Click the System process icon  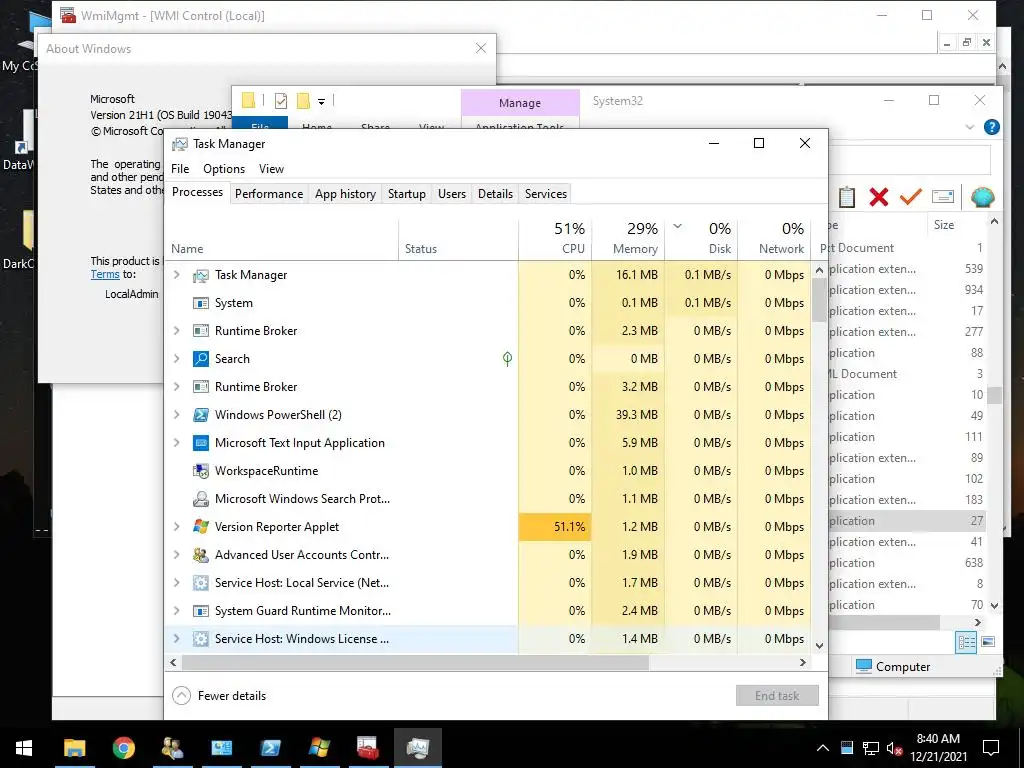coord(200,303)
